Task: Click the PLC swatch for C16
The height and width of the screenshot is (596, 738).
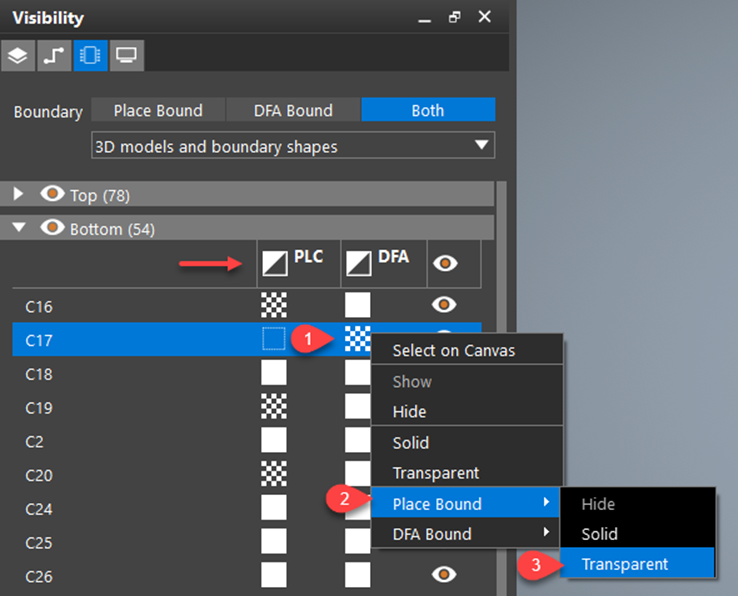Action: (274, 305)
